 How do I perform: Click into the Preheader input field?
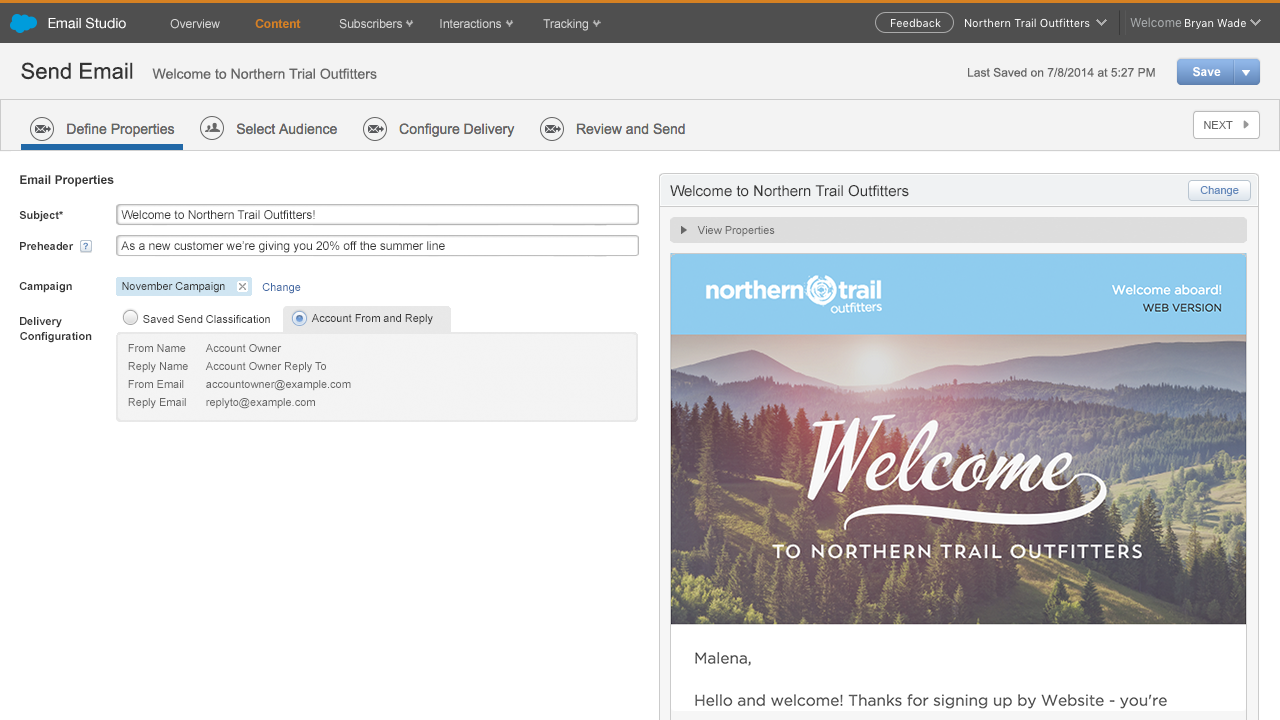377,246
